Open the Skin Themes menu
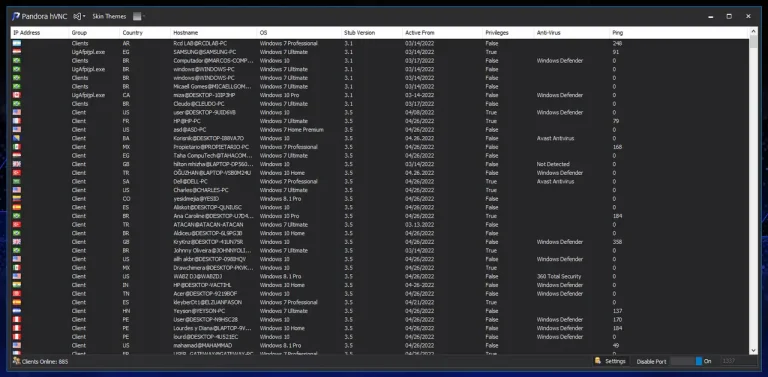This screenshot has width=768, height=377. click(109, 16)
